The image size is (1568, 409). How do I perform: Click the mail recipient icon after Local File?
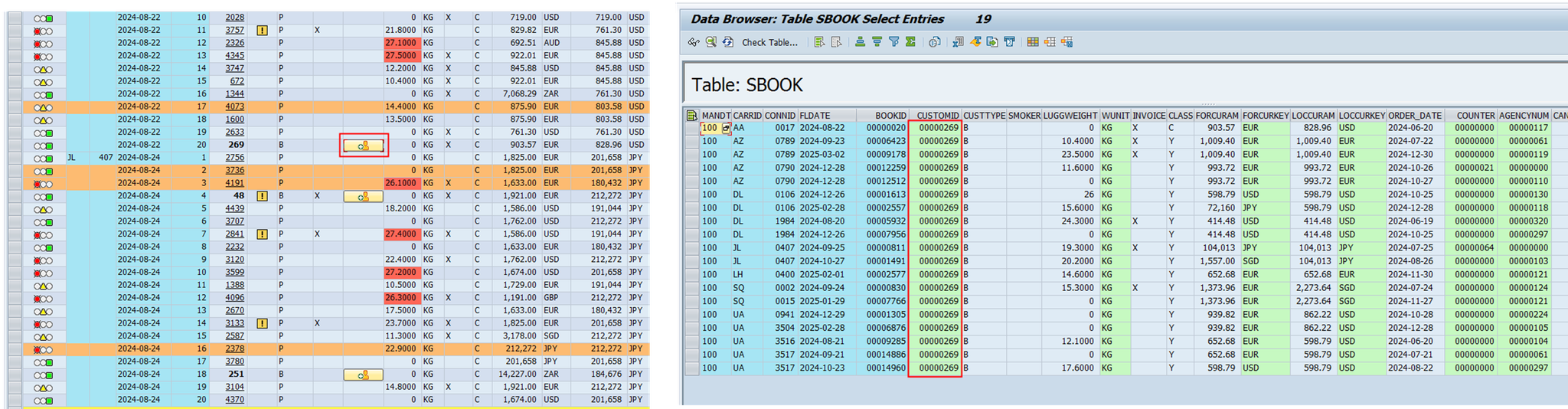1010,42
